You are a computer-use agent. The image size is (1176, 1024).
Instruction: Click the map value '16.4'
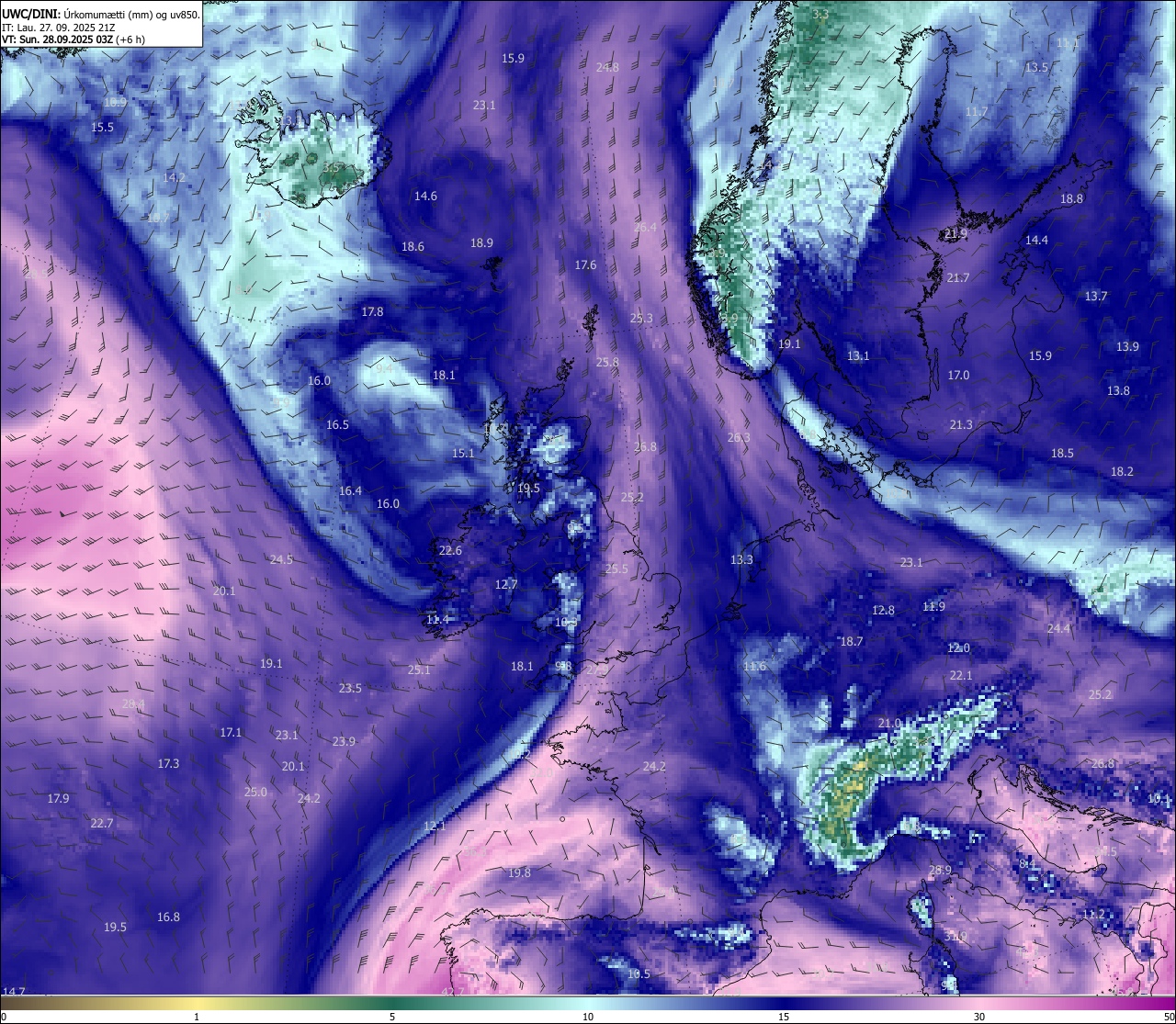[x=350, y=491]
